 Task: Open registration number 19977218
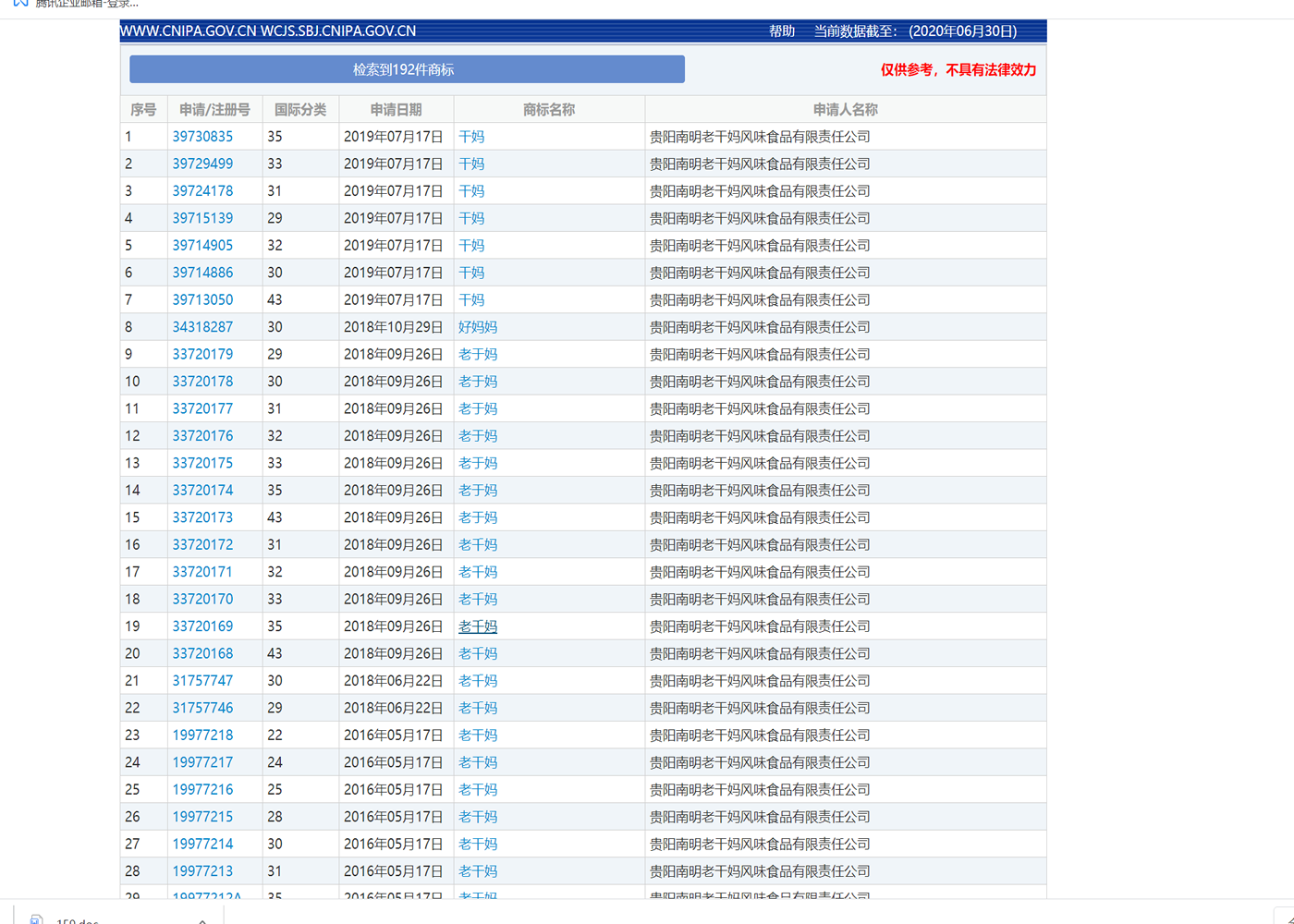(x=202, y=736)
